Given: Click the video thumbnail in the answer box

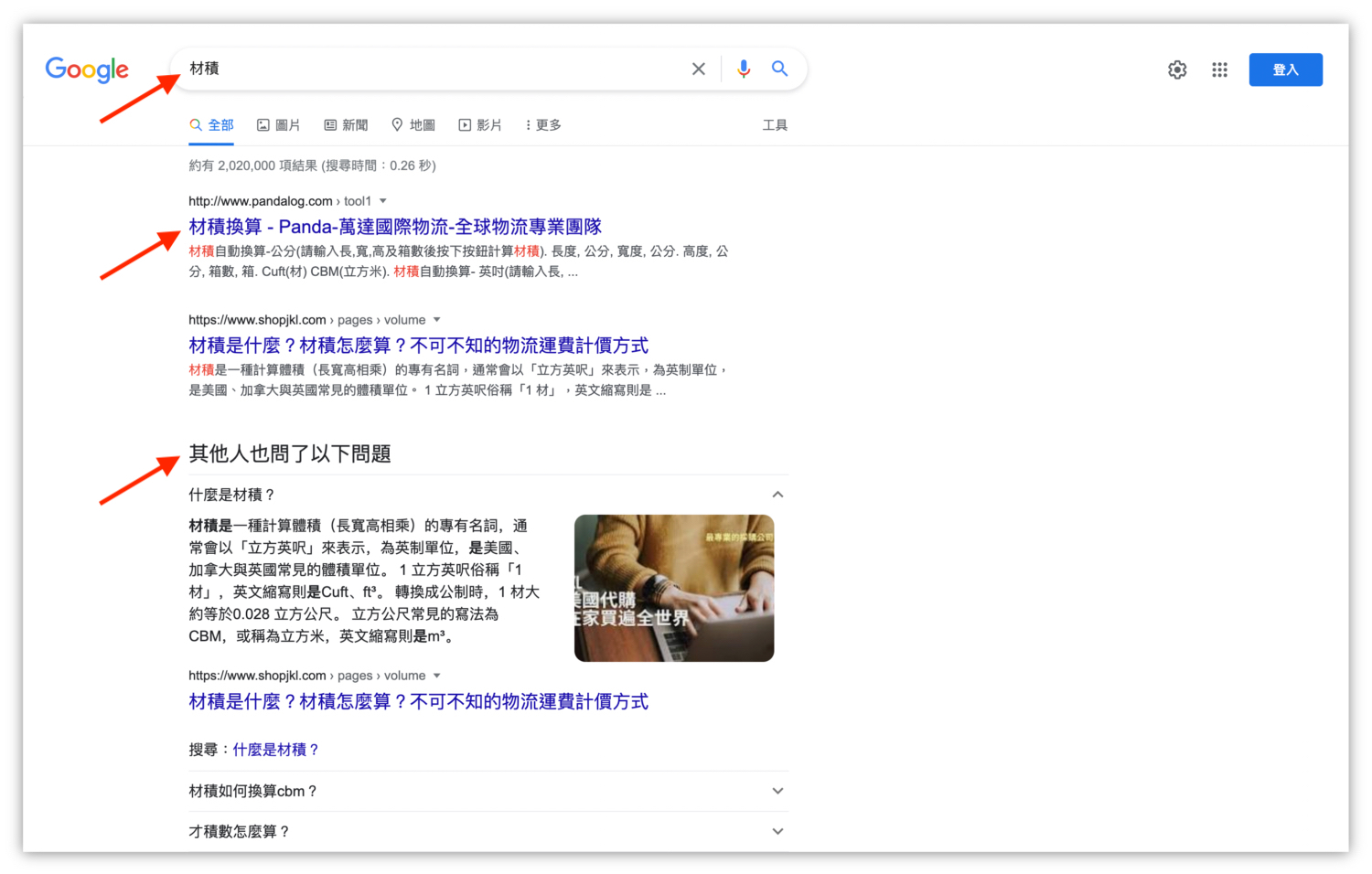Looking at the screenshot, I should coord(673,587).
